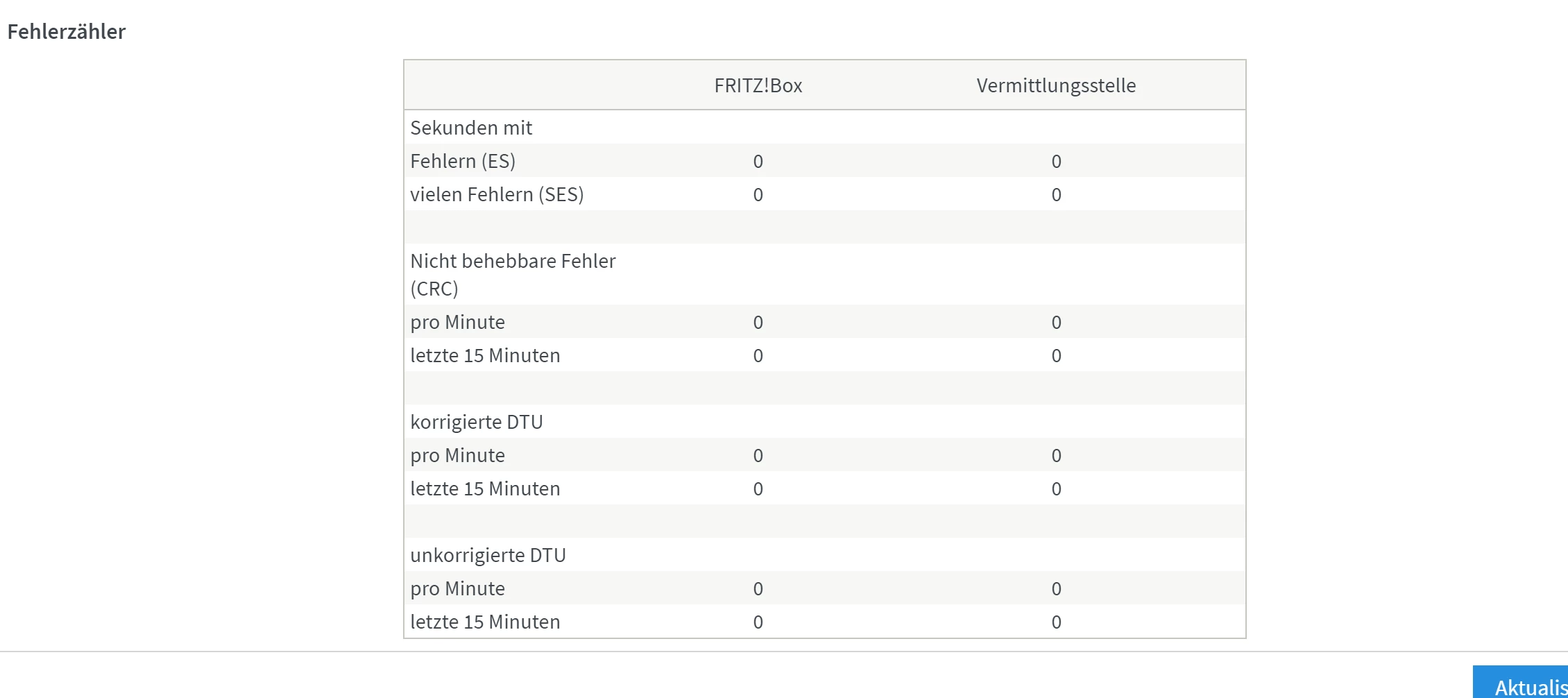
Task: Click the 'Sekunden mit' row label
Action: [471, 128]
